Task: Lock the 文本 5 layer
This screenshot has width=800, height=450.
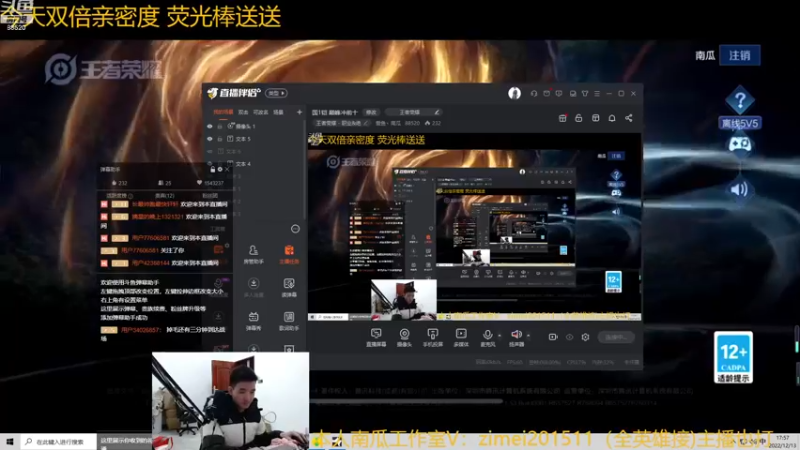Action: click(220, 139)
